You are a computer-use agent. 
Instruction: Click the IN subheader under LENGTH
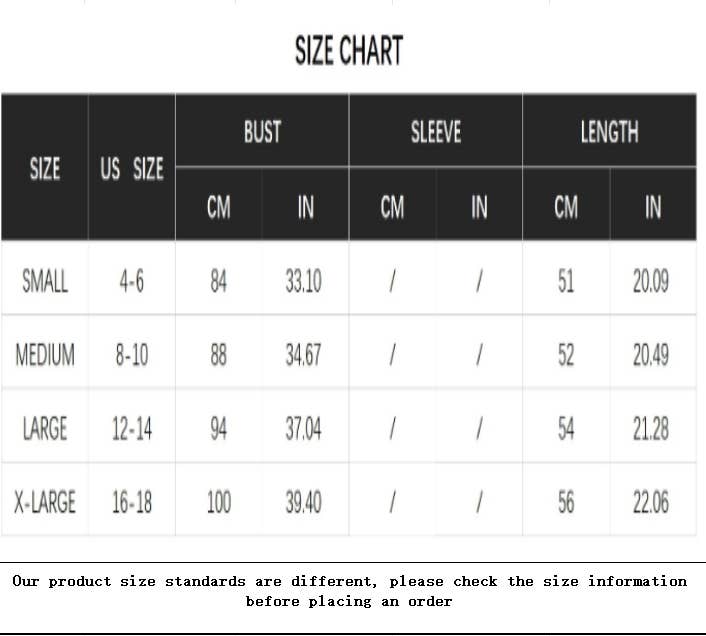point(653,207)
